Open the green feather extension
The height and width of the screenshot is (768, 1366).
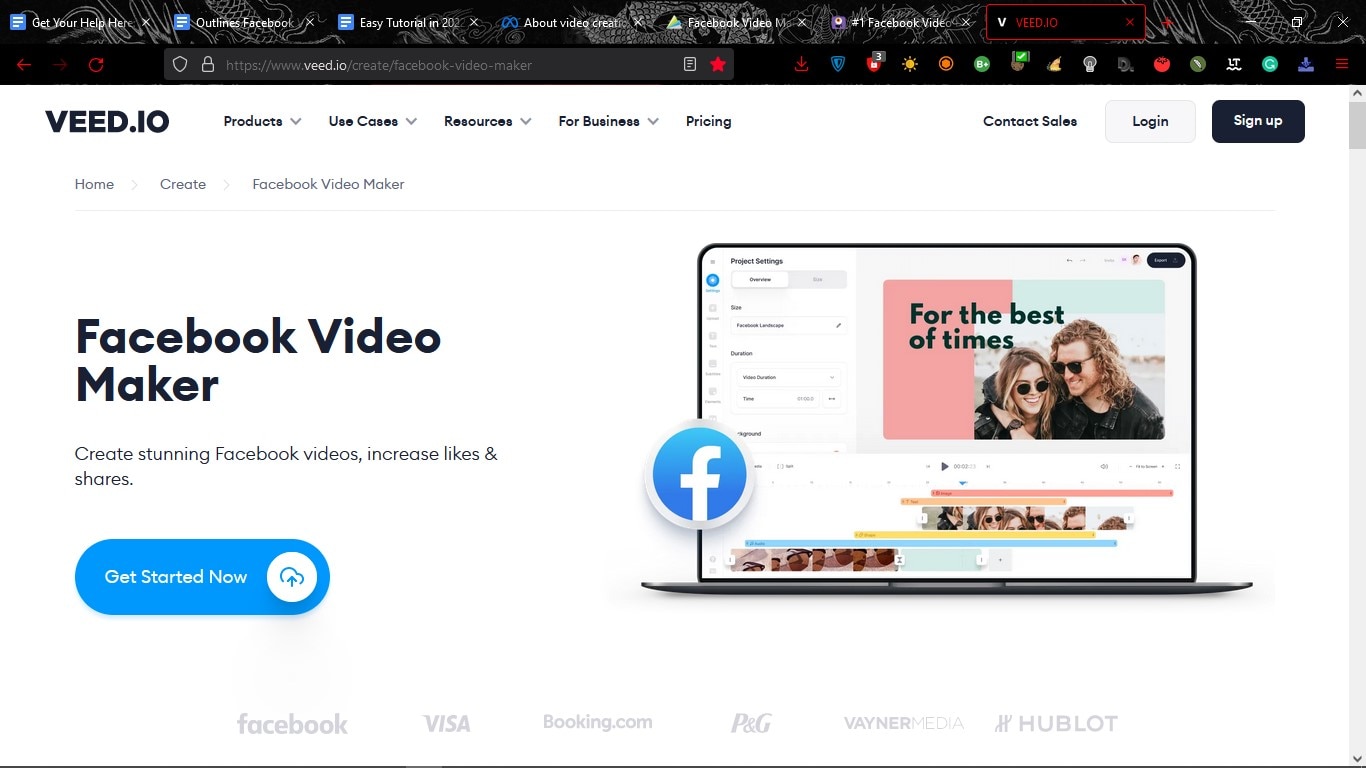pyautogui.click(x=1198, y=65)
